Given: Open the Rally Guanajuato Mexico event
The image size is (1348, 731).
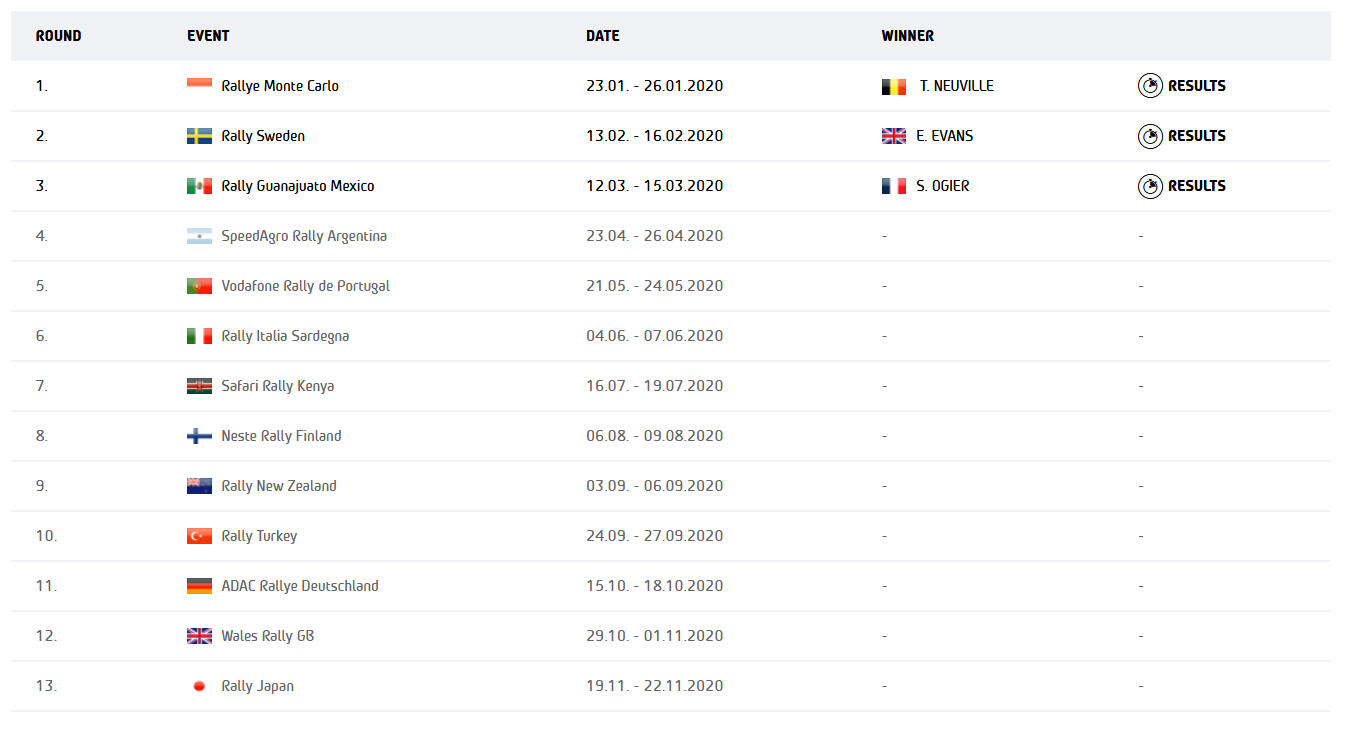Looking at the screenshot, I should point(298,186).
